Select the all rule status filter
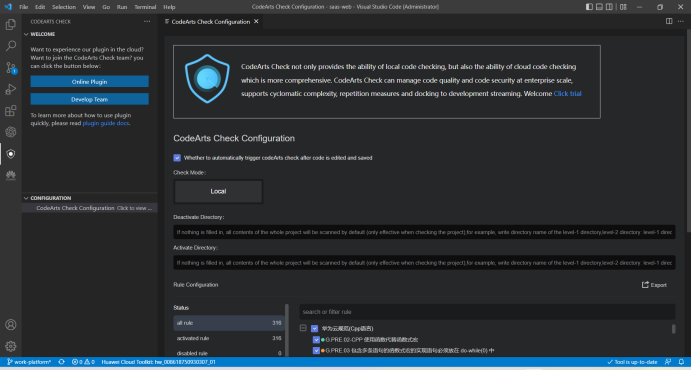692x371 pixels. point(229,323)
